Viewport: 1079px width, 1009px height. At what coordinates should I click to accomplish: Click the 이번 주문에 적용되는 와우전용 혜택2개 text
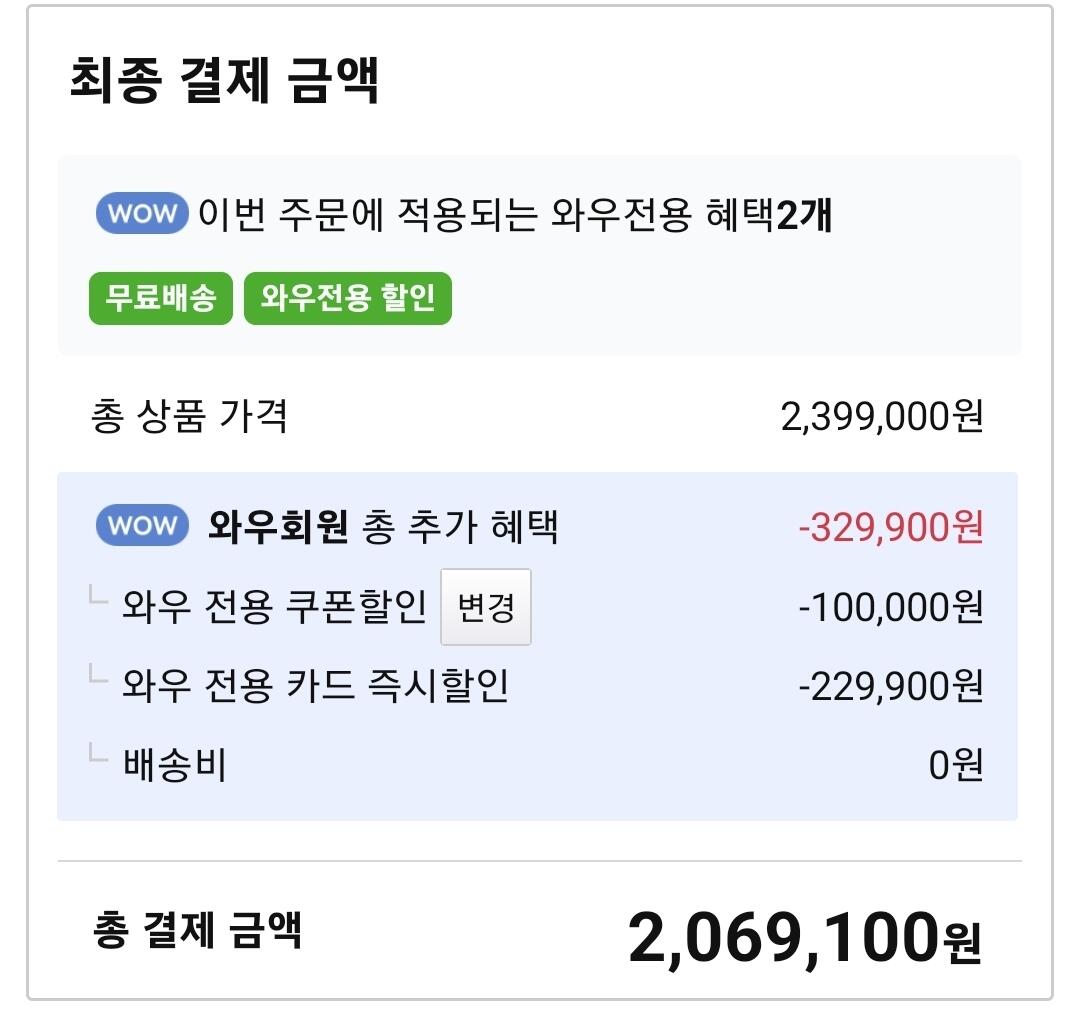515,215
